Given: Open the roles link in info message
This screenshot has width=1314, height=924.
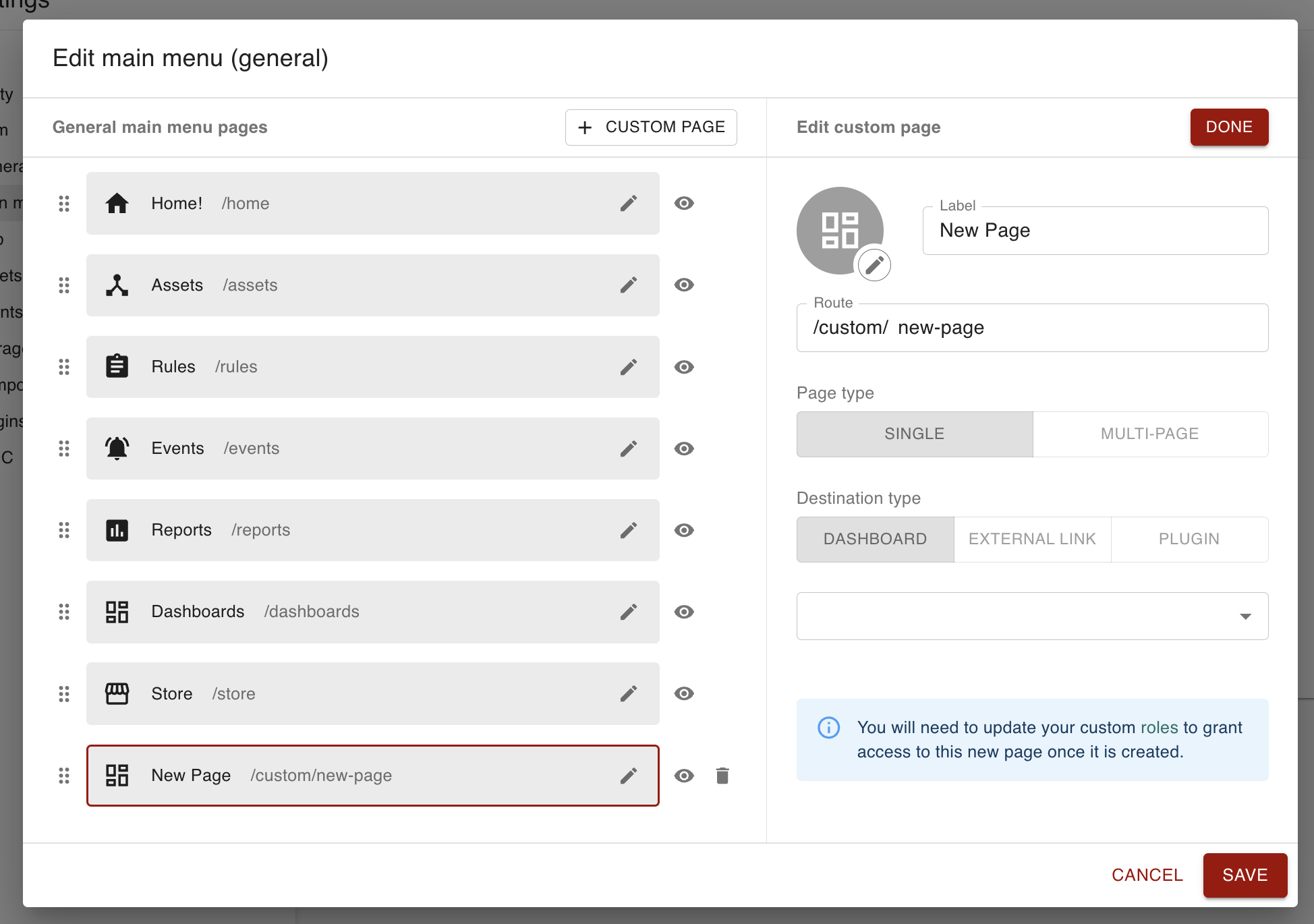Looking at the screenshot, I should [1159, 728].
